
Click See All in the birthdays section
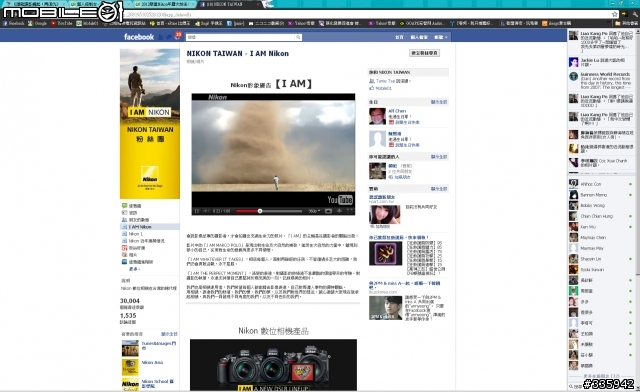[439, 102]
